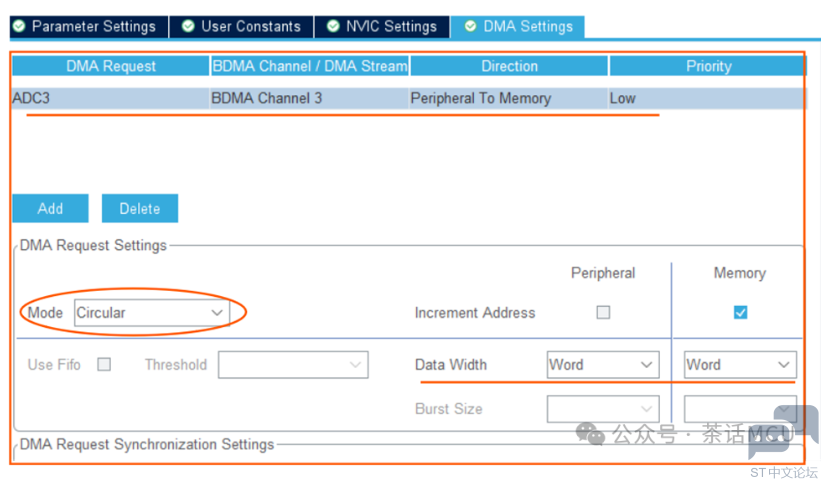Open the Fifo Threshold dropdown

click(292, 365)
